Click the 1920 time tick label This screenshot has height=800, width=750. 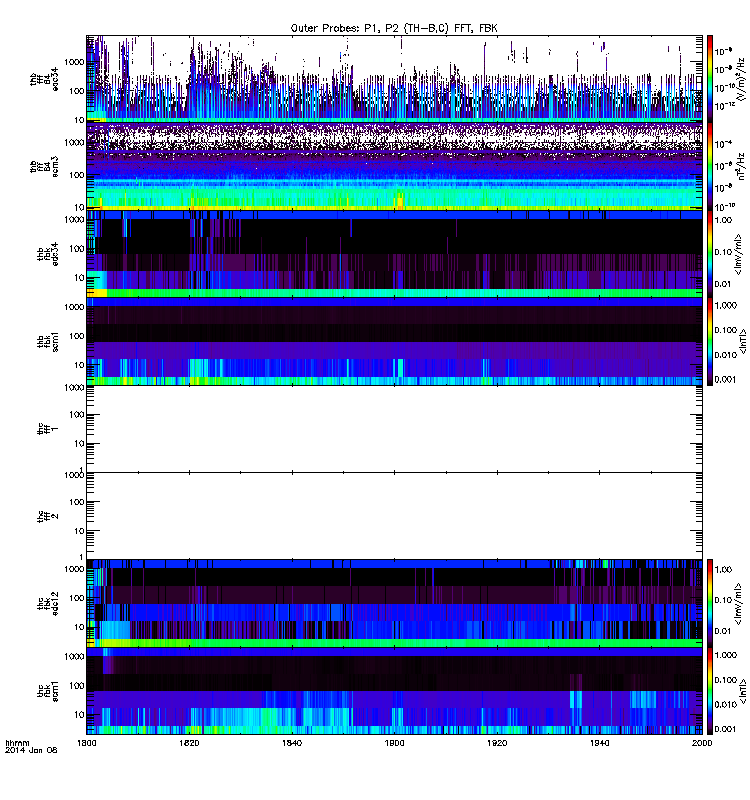(497, 743)
